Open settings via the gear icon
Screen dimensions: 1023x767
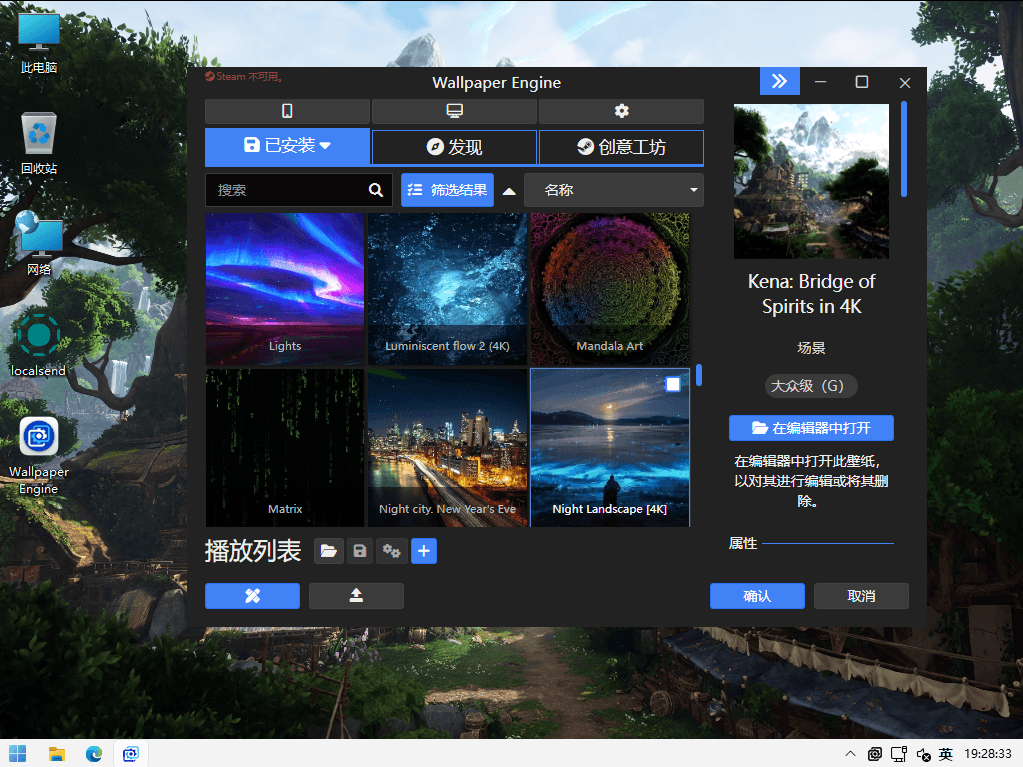[x=621, y=111]
